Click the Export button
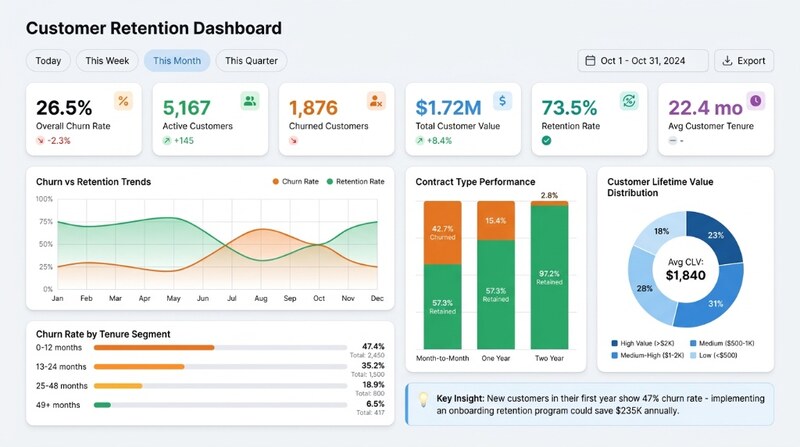The height and width of the screenshot is (447, 800). point(744,61)
